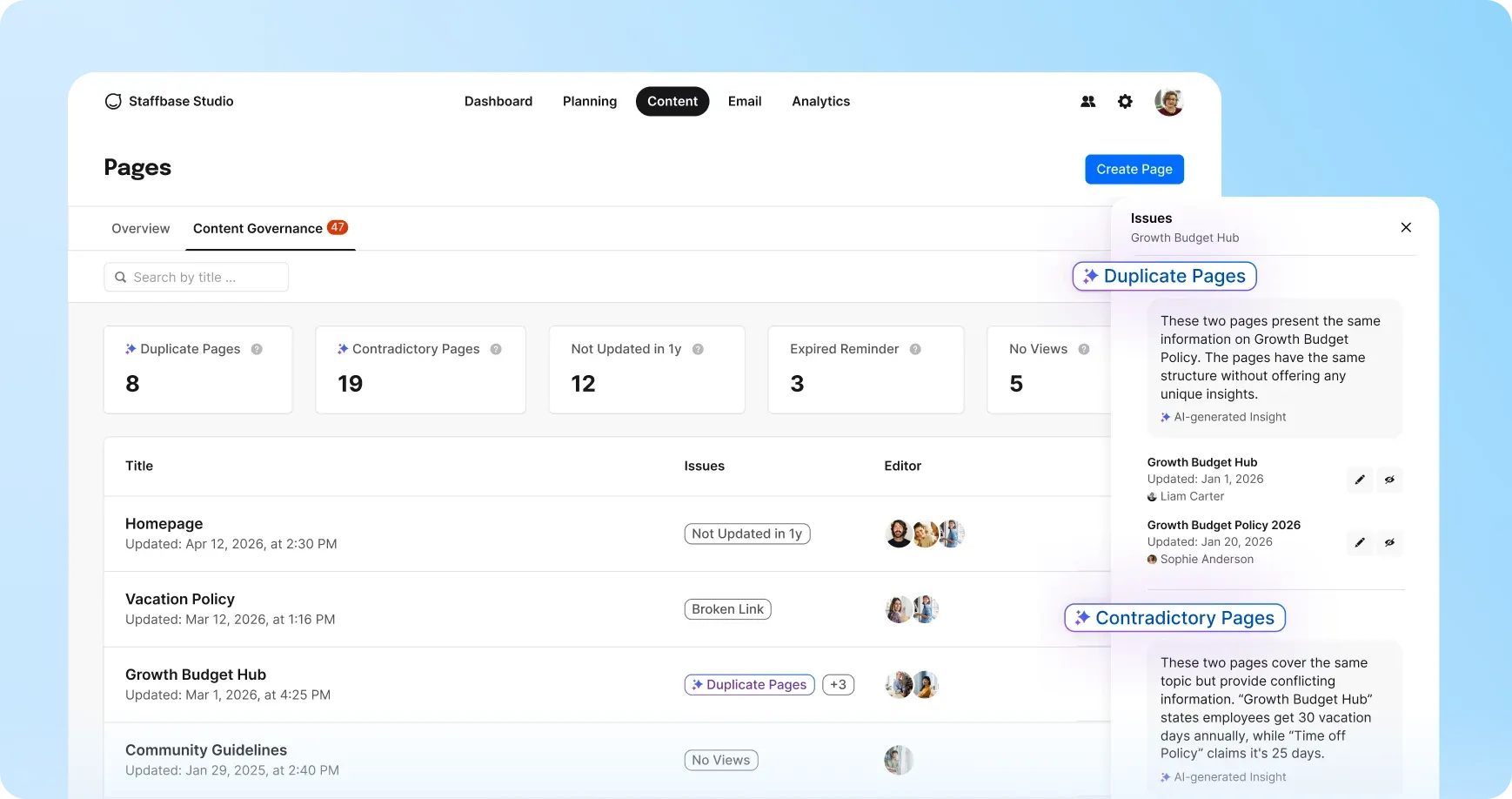
Task: Hide Growth Budget Hub using eye icon
Action: [x=1389, y=480]
